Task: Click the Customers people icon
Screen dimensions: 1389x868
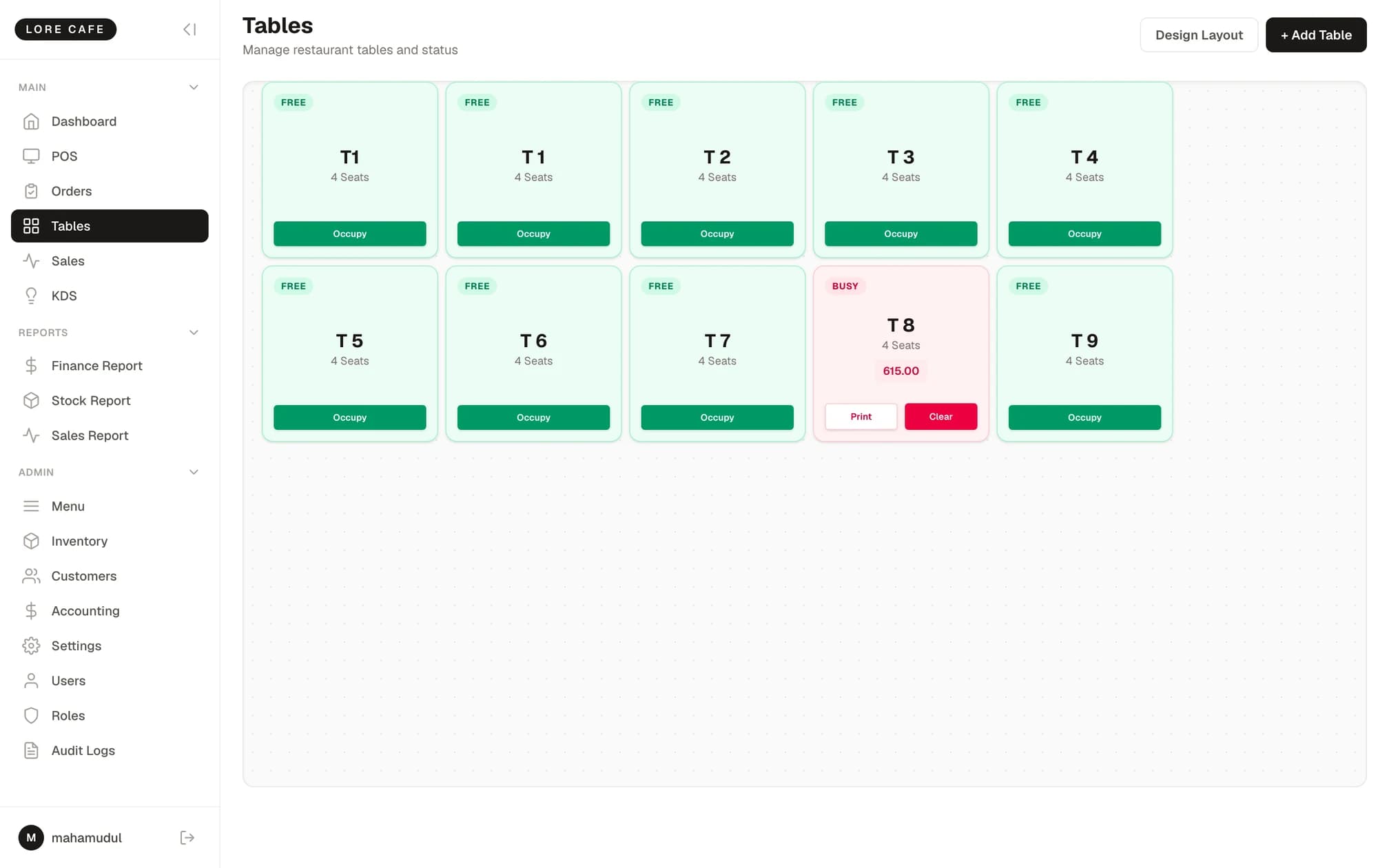Action: click(31, 576)
